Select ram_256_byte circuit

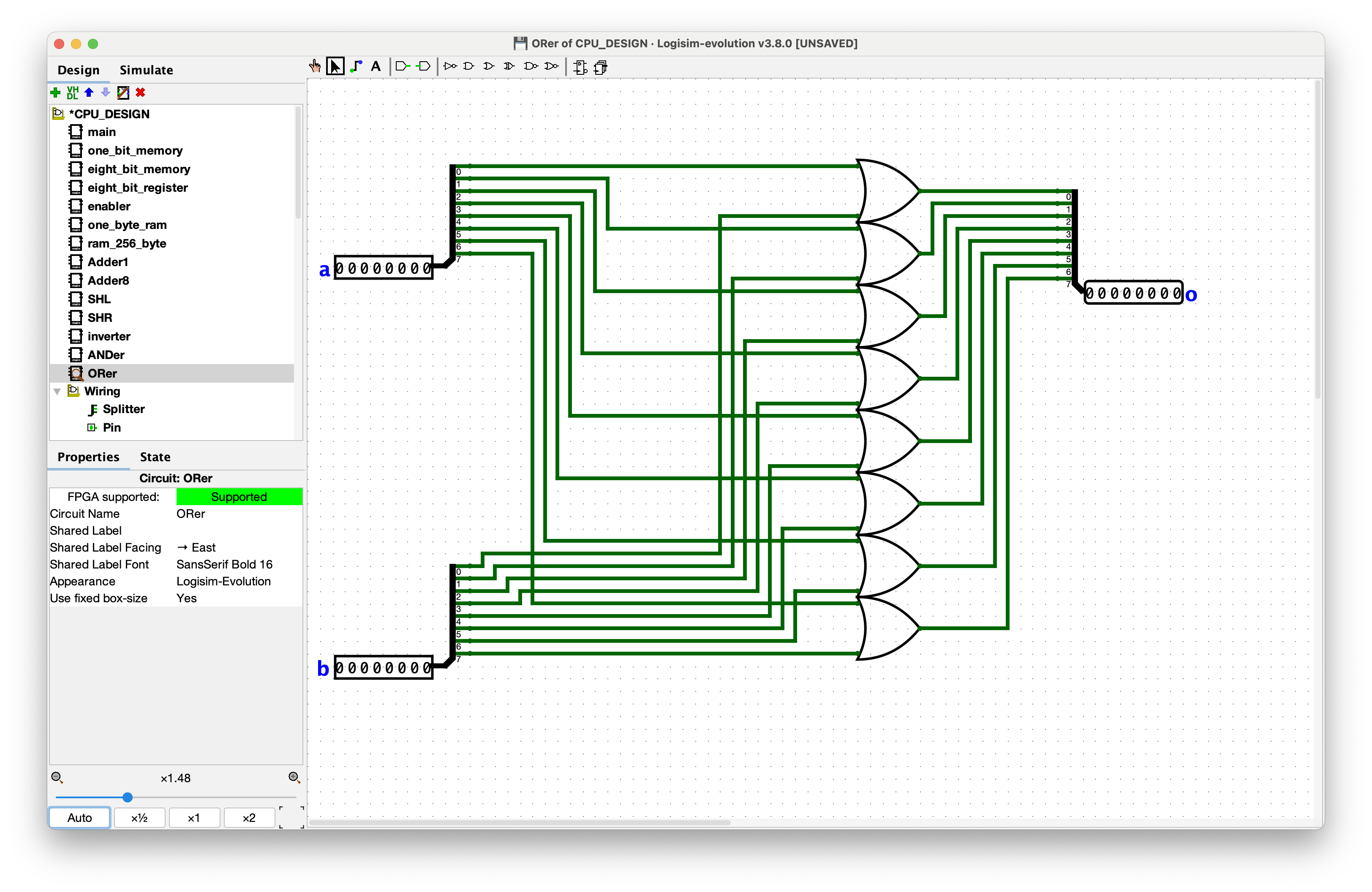tap(127, 243)
